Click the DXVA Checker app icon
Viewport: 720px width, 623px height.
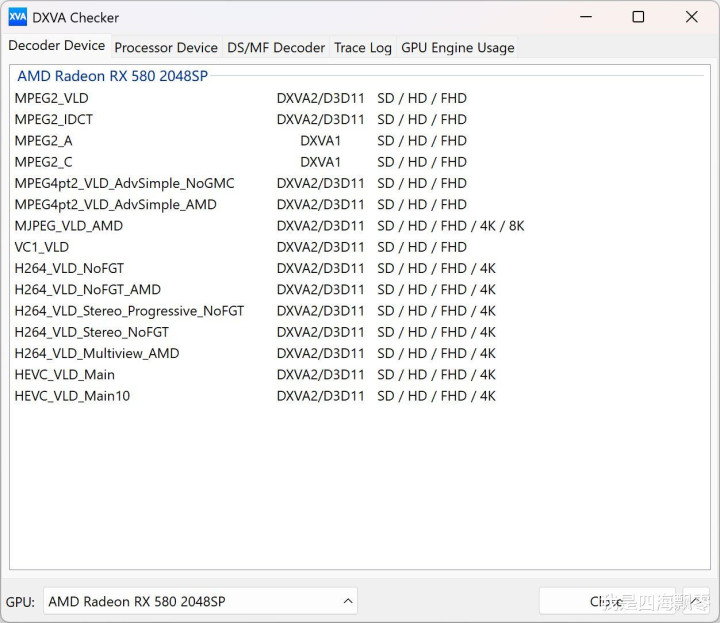click(x=17, y=17)
